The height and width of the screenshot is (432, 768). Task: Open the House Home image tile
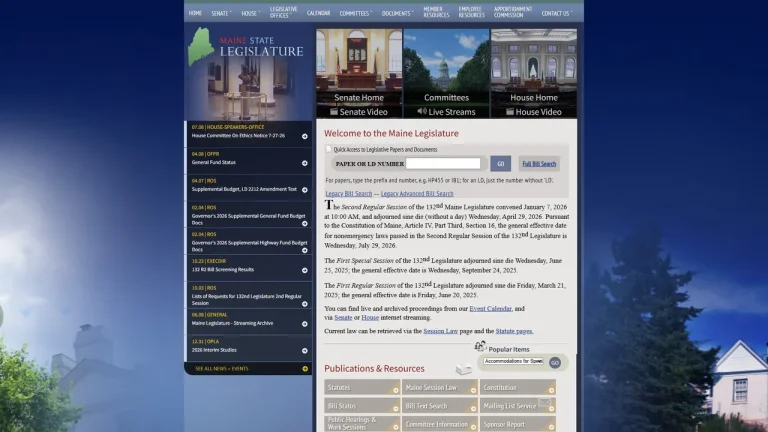pos(534,66)
